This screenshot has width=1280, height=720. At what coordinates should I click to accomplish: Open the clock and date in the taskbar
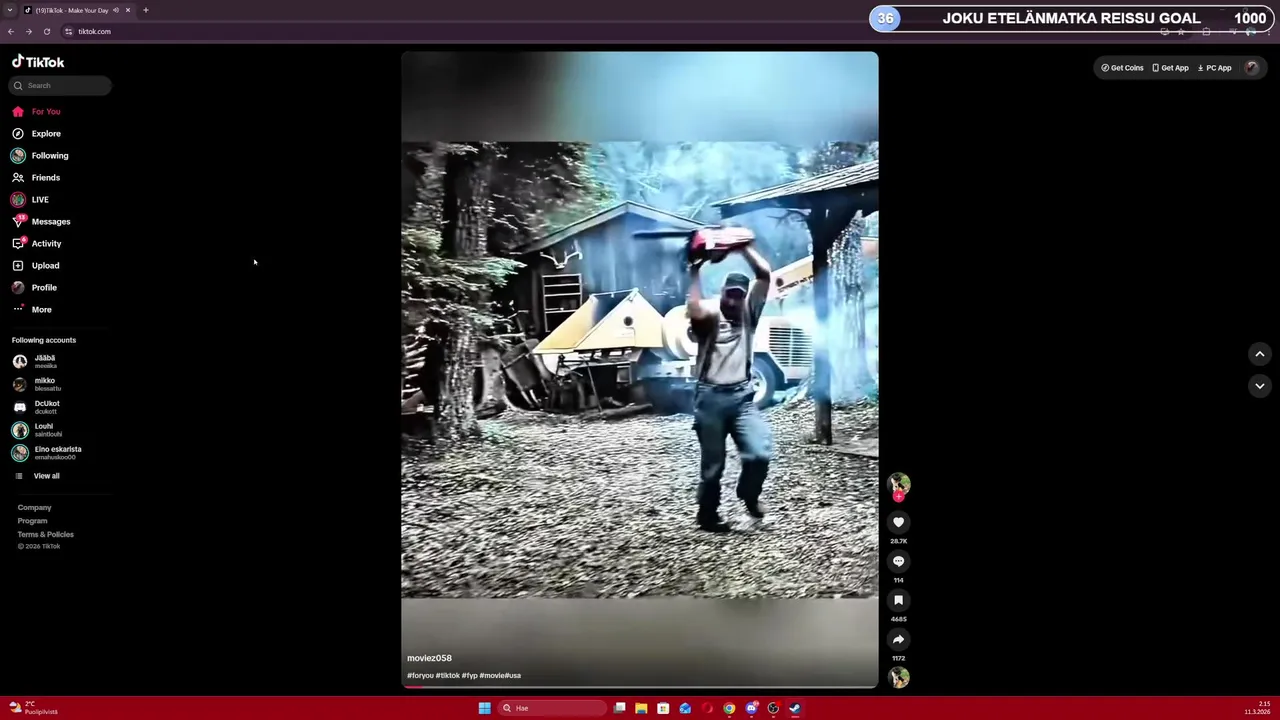point(1257,708)
